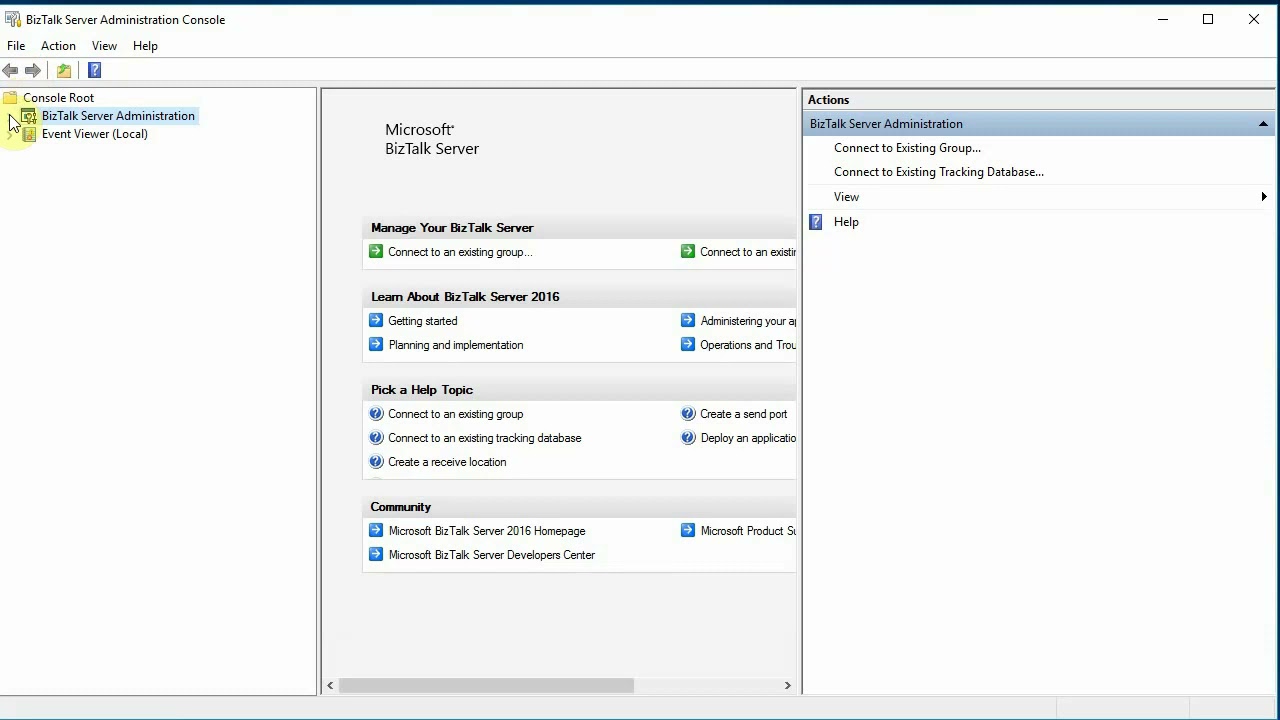This screenshot has height=720, width=1280.
Task: Click the Console Root folder icon
Action: (x=10, y=98)
